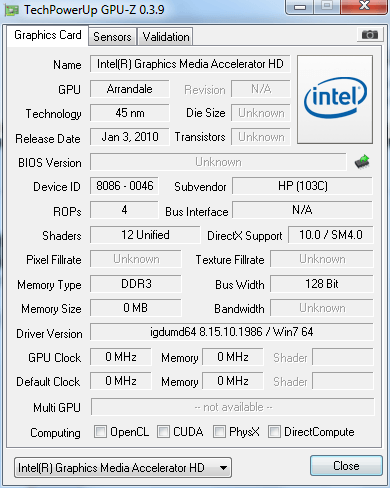Image resolution: width=390 pixels, height=488 pixels.
Task: Click the Release Date field Jan 3, 2010
Action: (x=130, y=137)
